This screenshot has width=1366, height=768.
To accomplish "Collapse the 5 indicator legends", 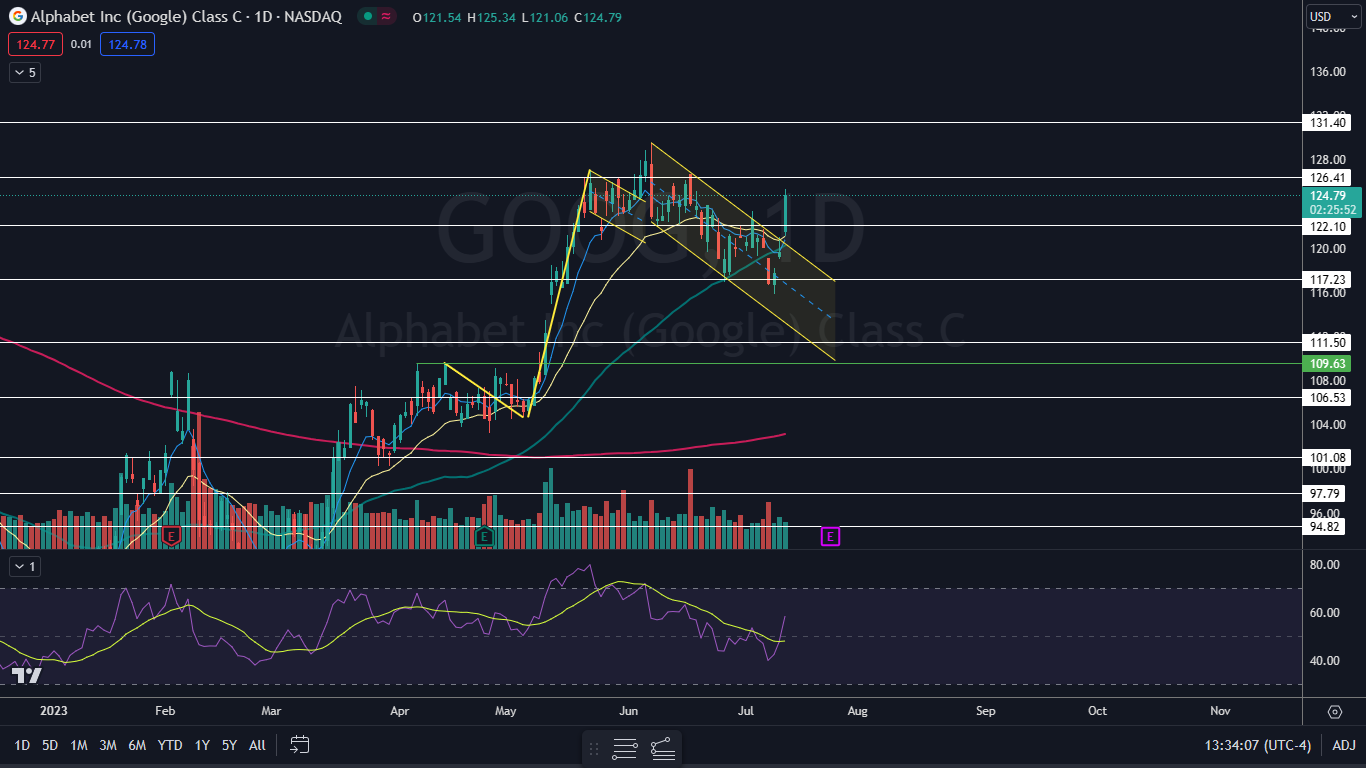I will [x=25, y=72].
